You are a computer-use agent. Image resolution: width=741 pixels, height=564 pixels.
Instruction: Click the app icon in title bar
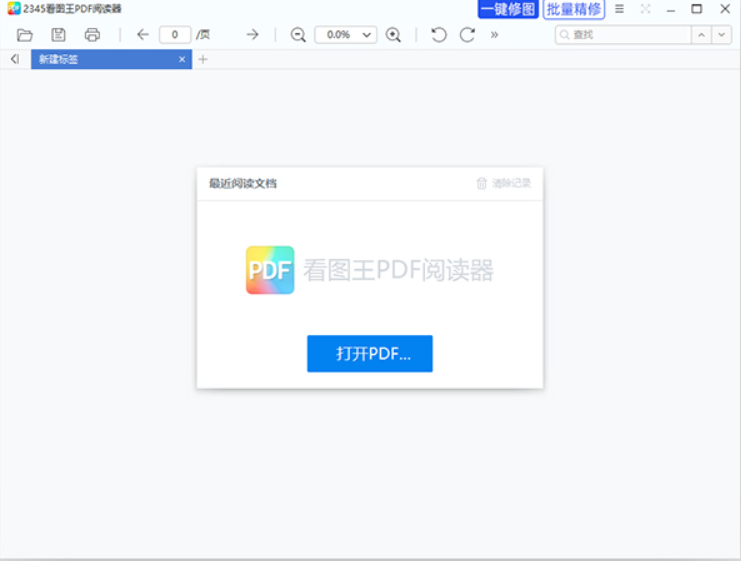click(14, 9)
